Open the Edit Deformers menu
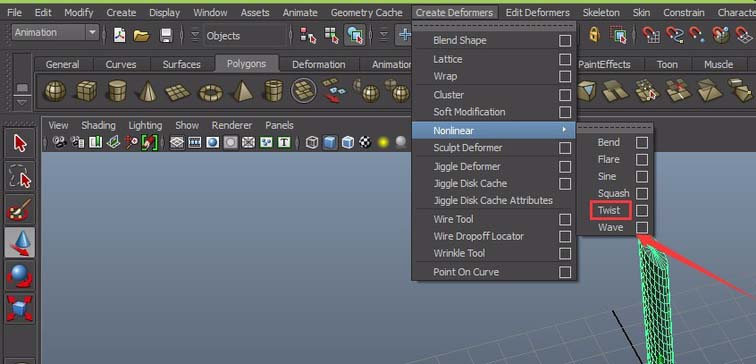The image size is (756, 364). (x=537, y=13)
